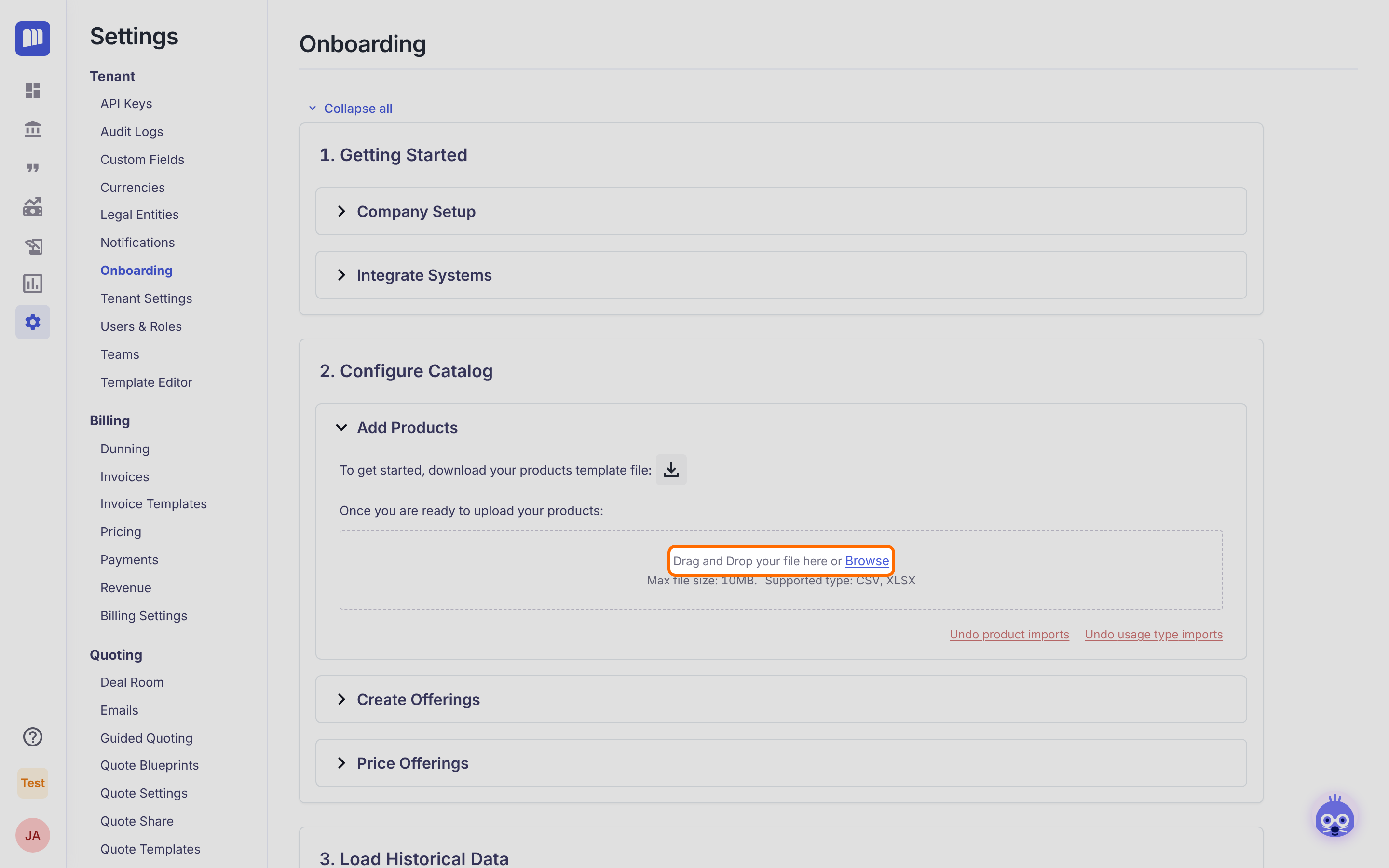Go to Invoice Templates
1389x868 pixels.
point(154,504)
